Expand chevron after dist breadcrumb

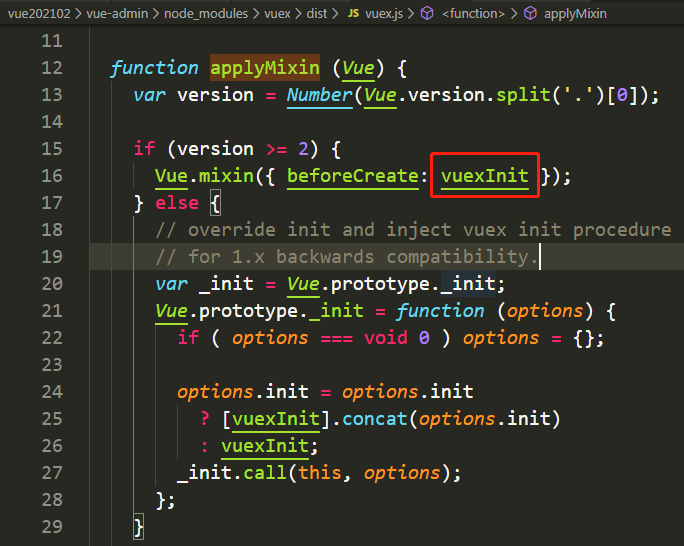(x=335, y=14)
